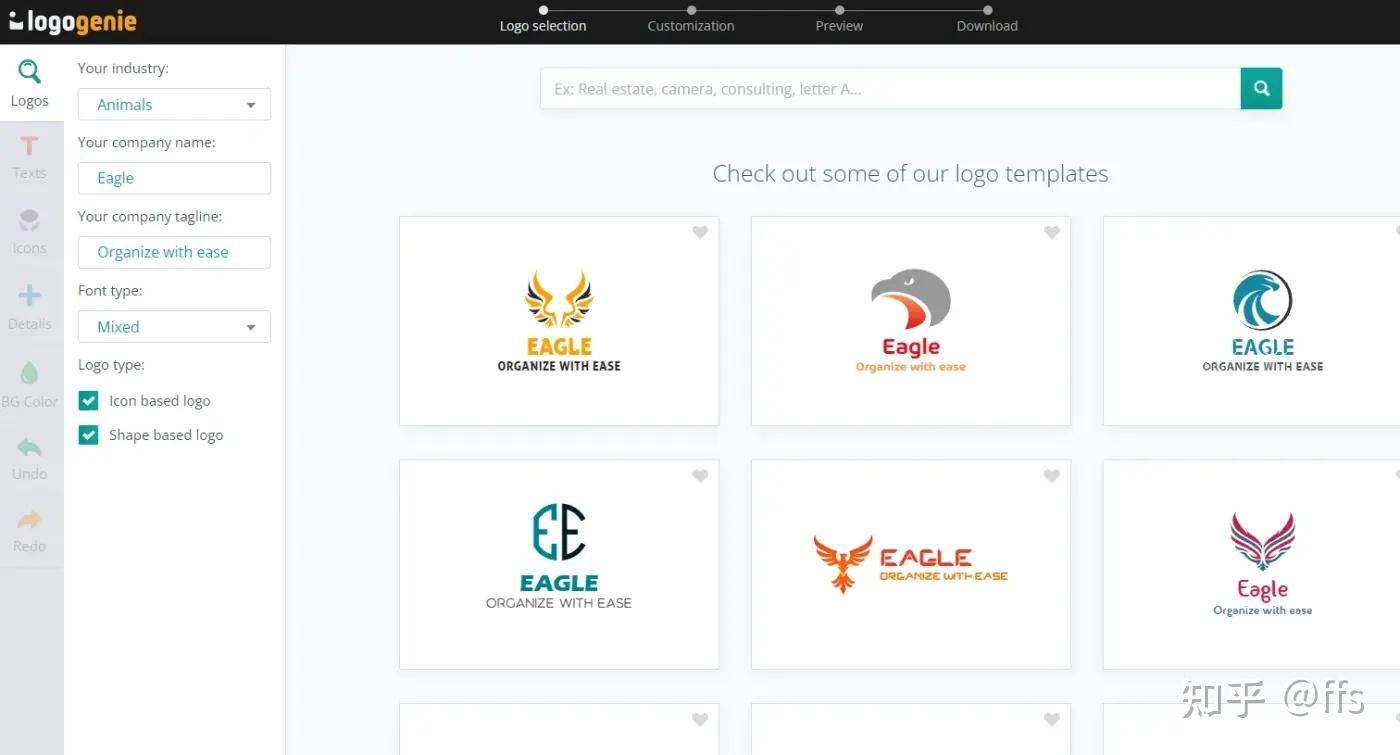
Task: Toggle Icon based logo checkbox
Action: (x=88, y=401)
